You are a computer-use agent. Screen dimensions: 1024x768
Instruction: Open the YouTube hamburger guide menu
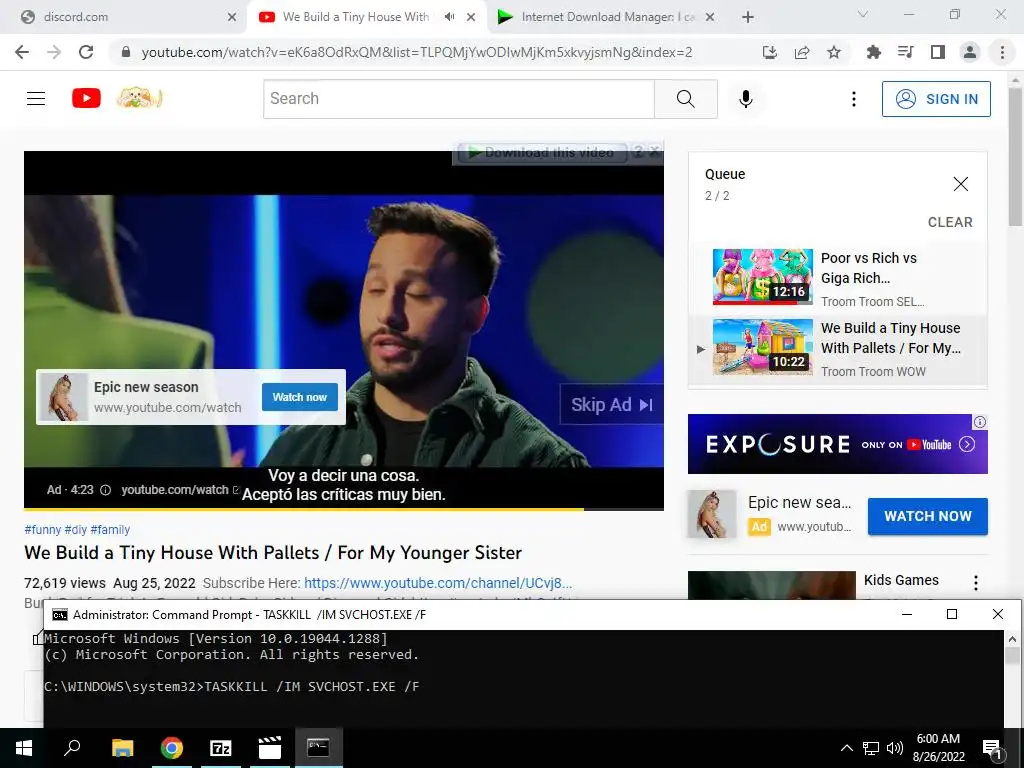click(36, 99)
